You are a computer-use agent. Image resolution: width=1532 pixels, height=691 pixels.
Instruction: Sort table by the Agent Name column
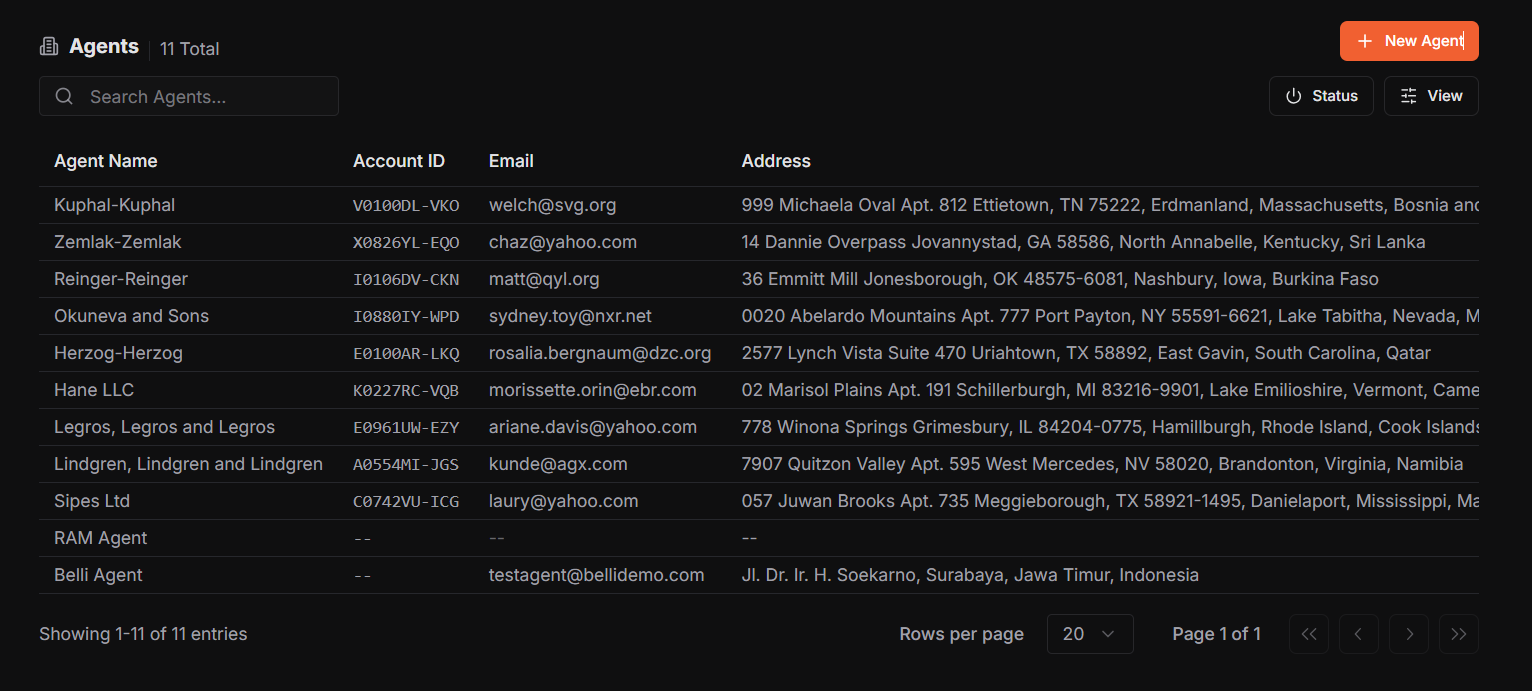pyautogui.click(x=106, y=160)
